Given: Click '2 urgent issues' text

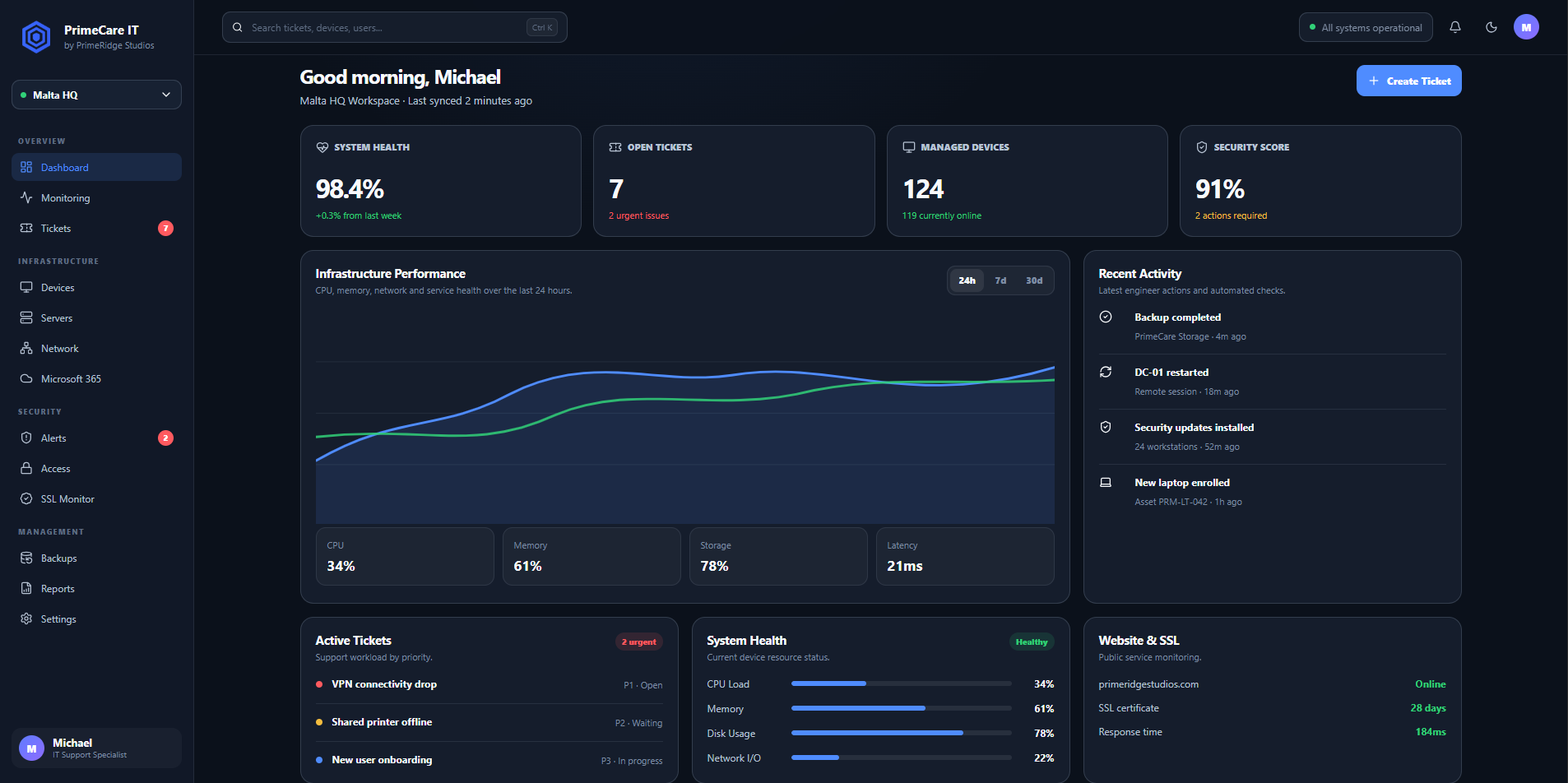Looking at the screenshot, I should pos(638,215).
